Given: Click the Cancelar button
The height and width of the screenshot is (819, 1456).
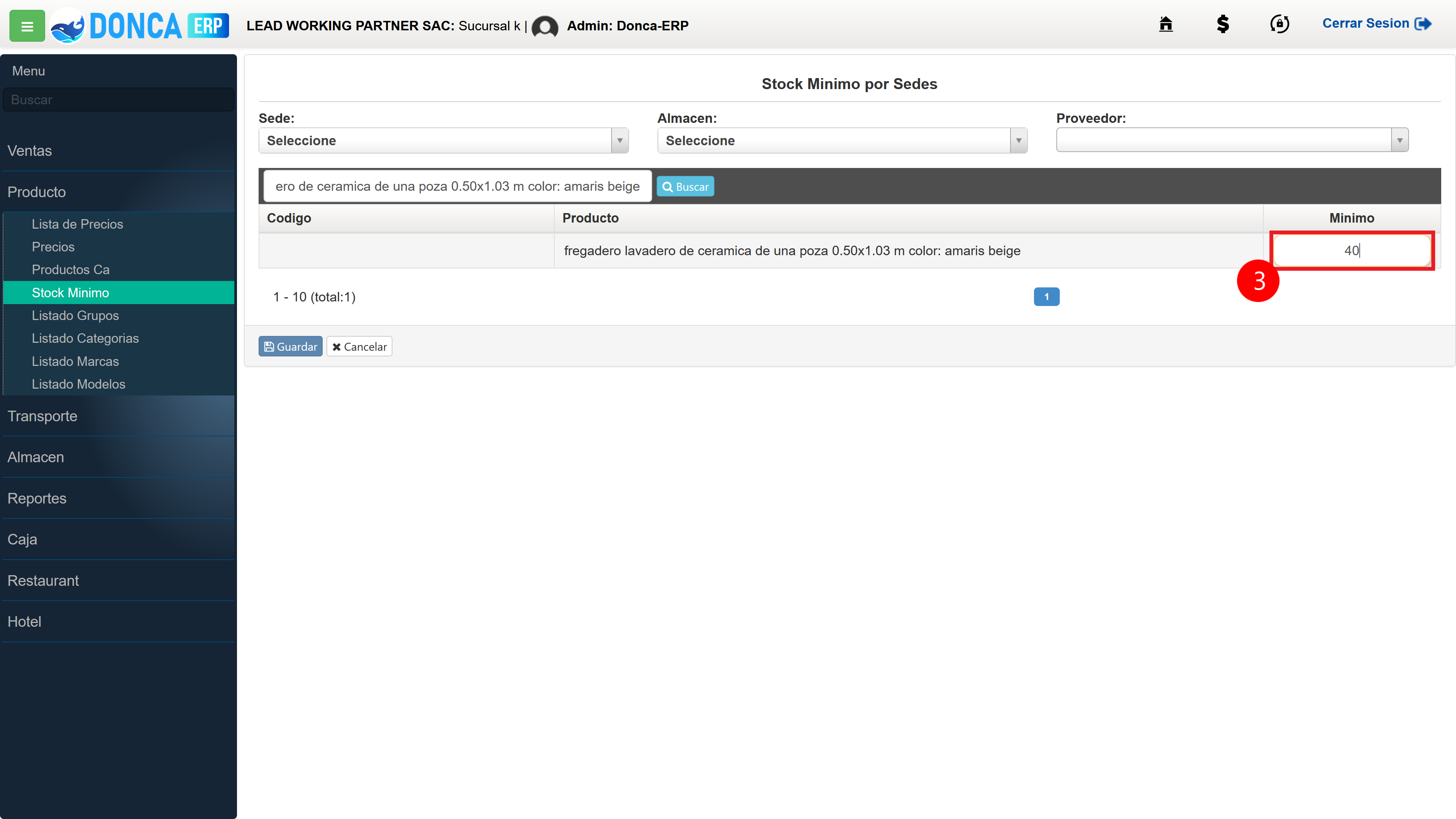Looking at the screenshot, I should pyautogui.click(x=359, y=347).
